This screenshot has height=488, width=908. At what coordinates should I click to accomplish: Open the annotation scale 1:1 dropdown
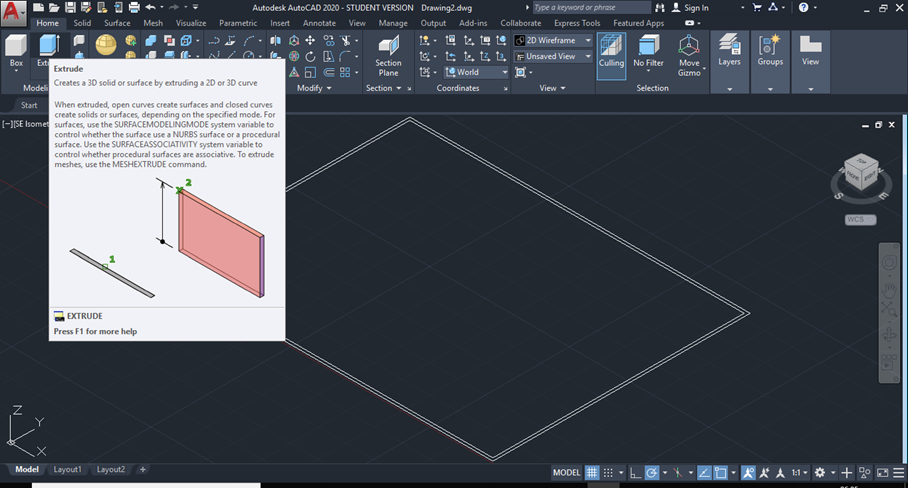point(800,473)
